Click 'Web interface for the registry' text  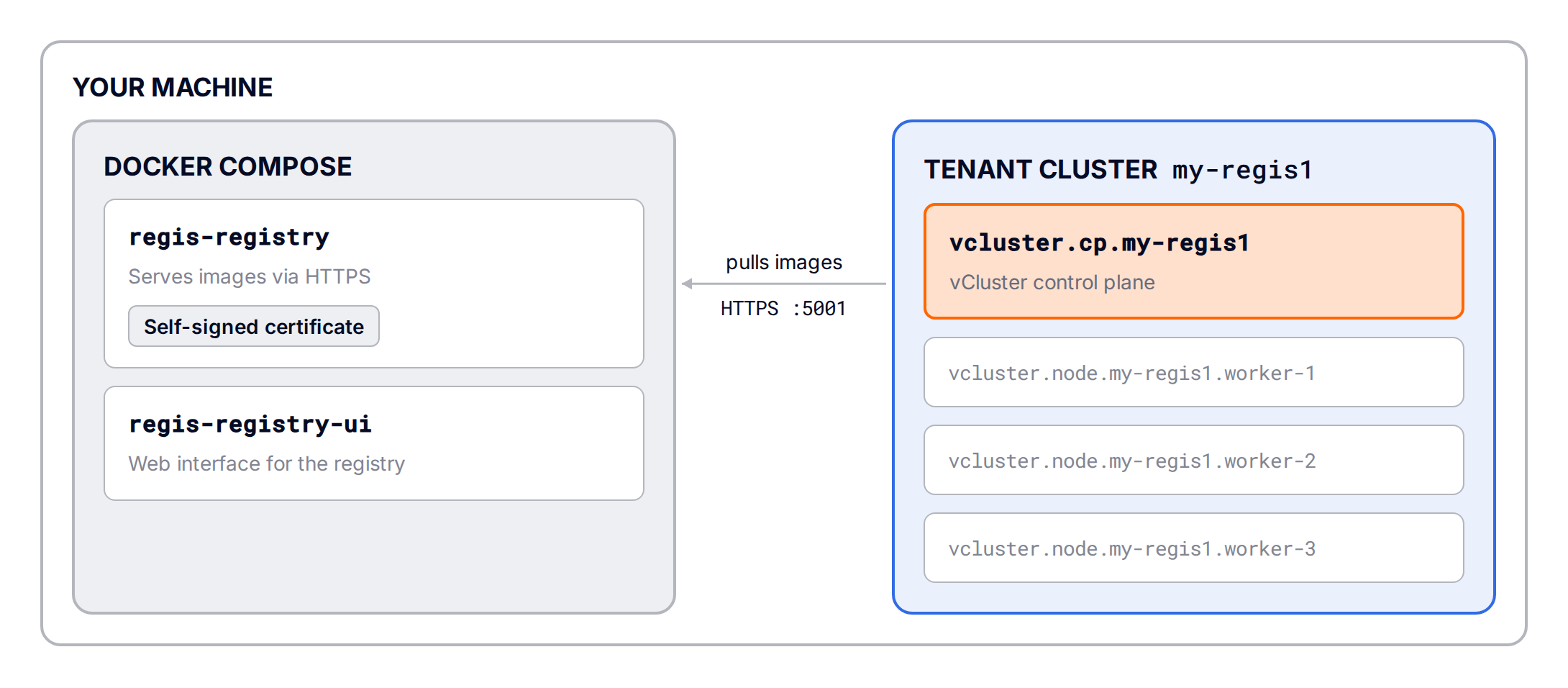coord(267,463)
